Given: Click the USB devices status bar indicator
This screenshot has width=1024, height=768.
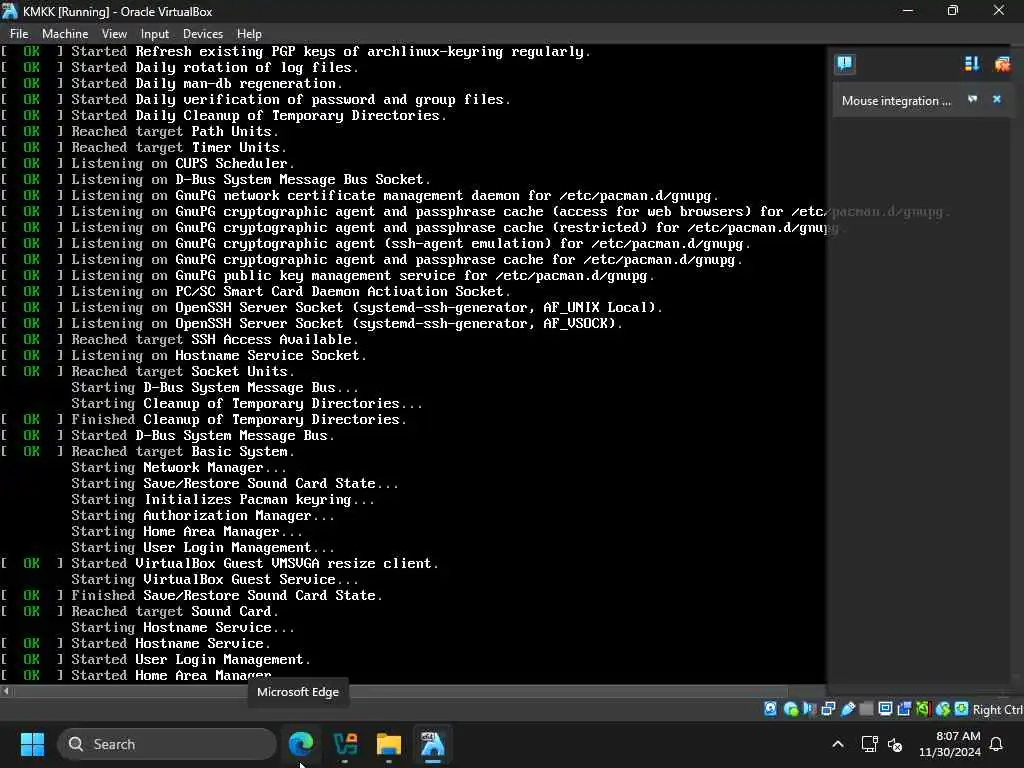Looking at the screenshot, I should click(848, 709).
